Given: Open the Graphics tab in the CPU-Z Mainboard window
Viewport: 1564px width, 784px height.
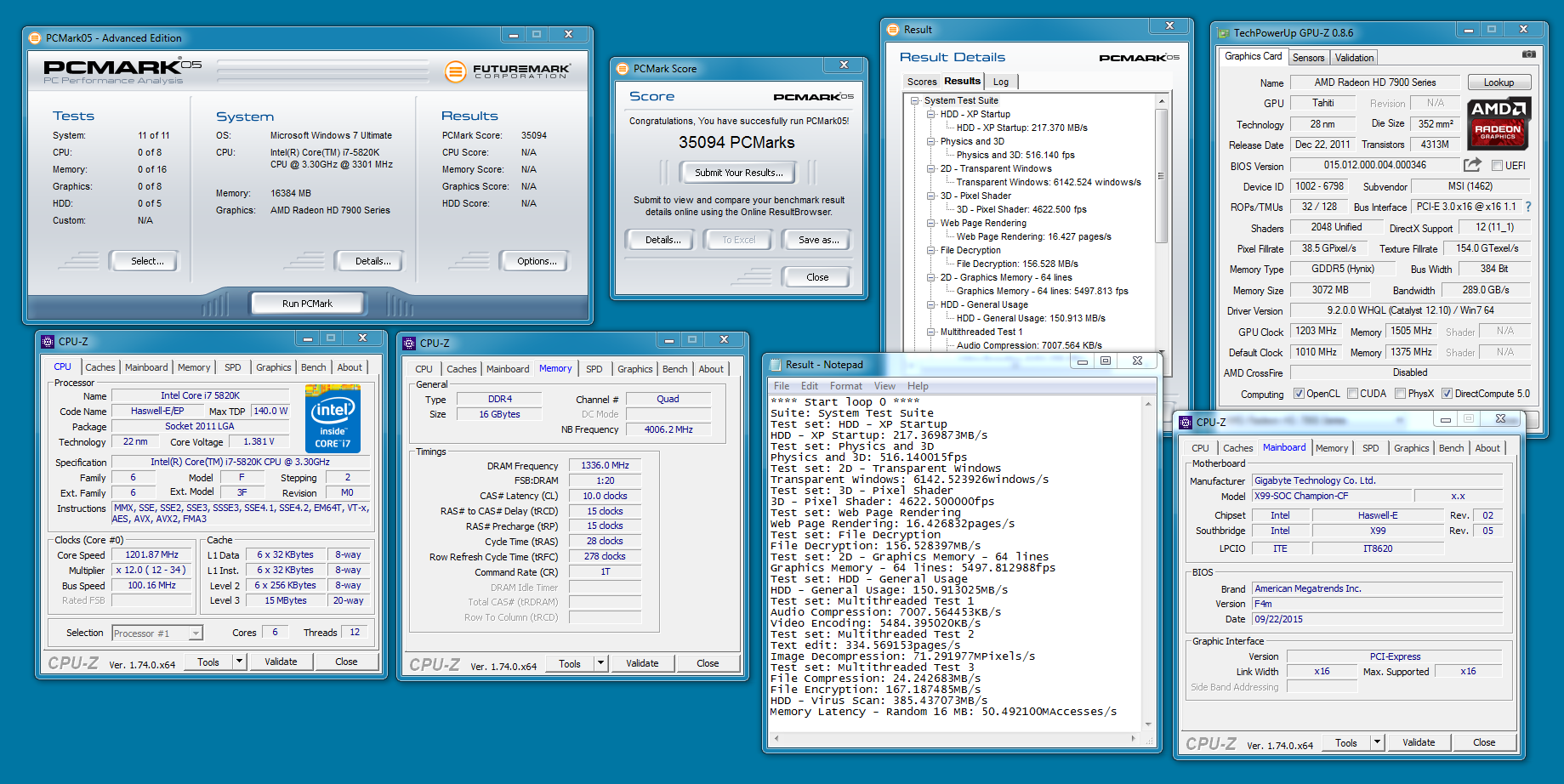Looking at the screenshot, I should (1412, 448).
